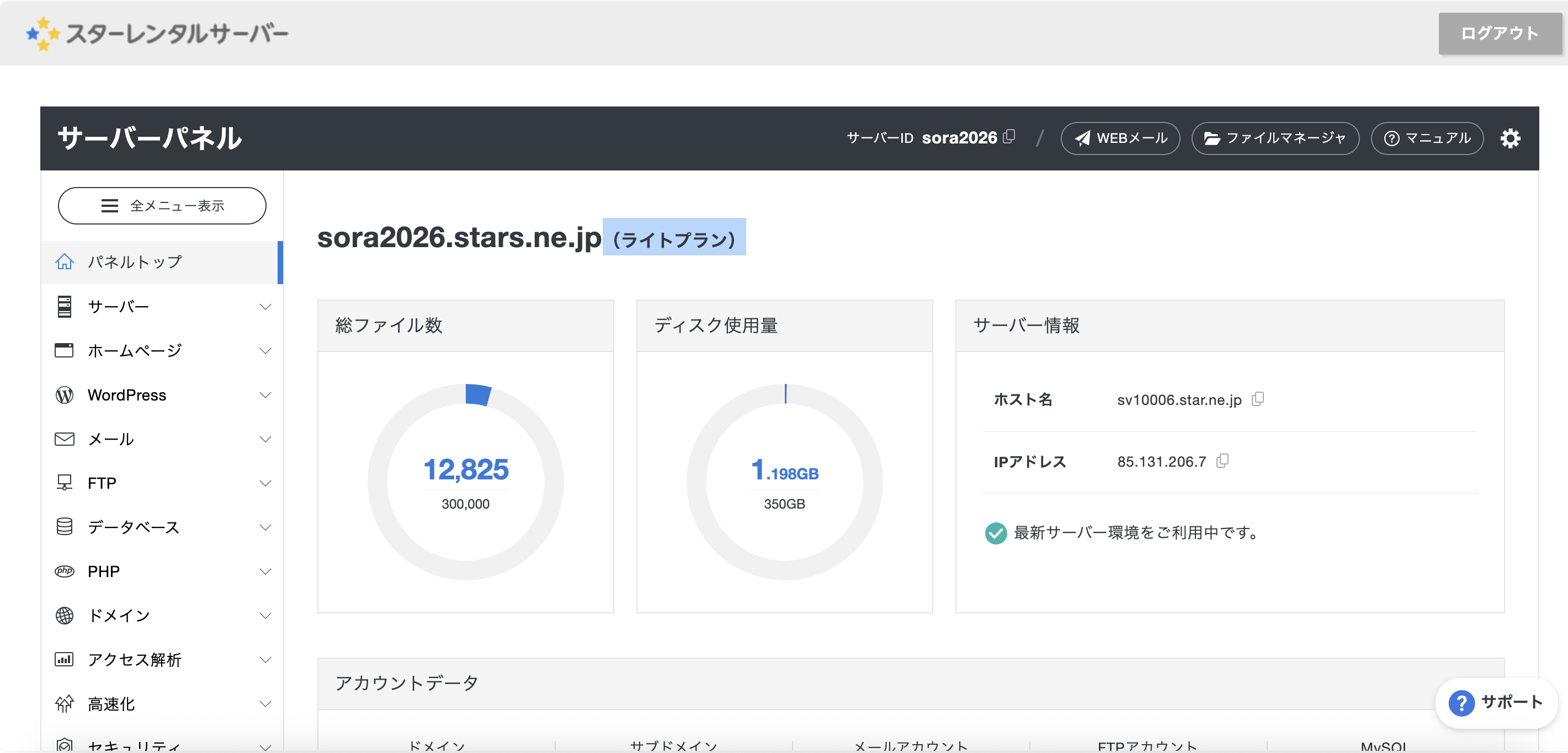1568x753 pixels.
Task: Expand the ホームページ menu chevron
Action: (265, 351)
